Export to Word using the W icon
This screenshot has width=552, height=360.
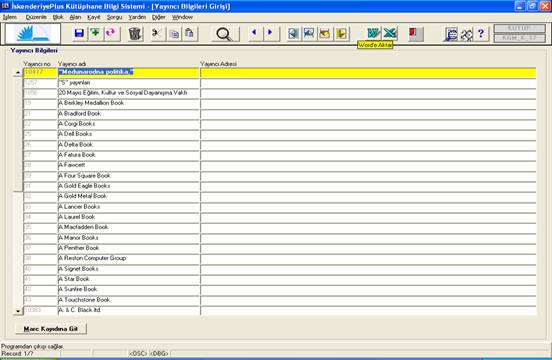click(x=373, y=34)
